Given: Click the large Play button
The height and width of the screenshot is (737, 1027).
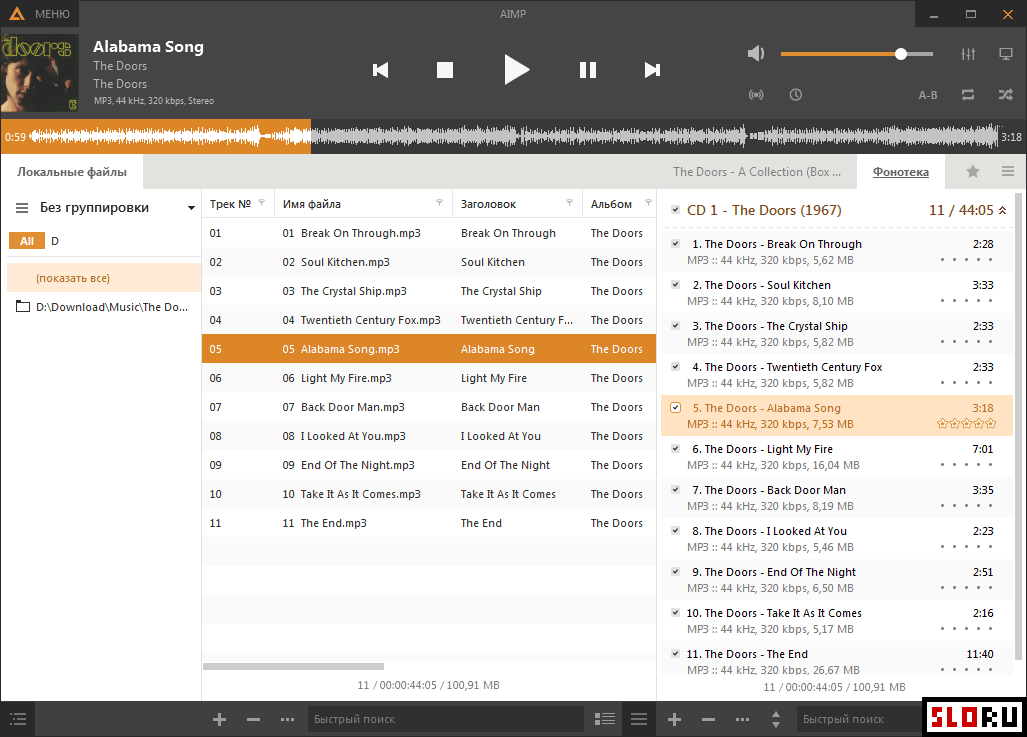Looking at the screenshot, I should point(516,70).
